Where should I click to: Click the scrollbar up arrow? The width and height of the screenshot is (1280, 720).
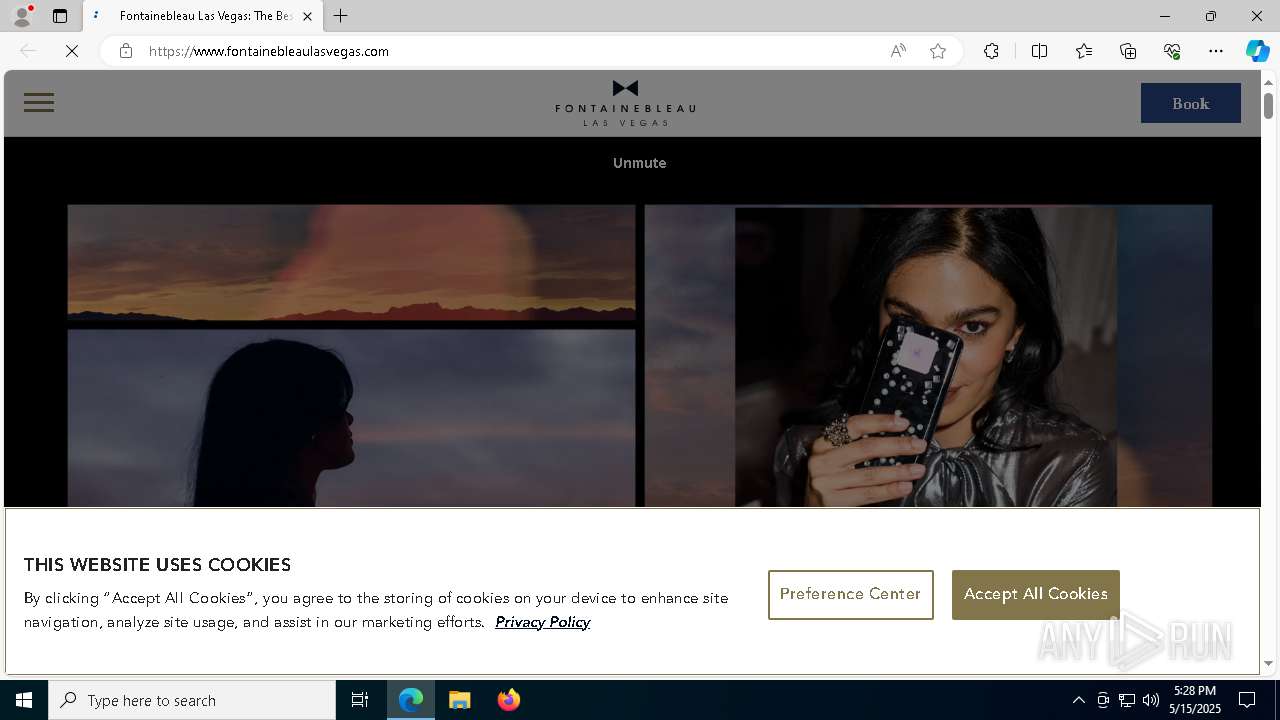pos(1268,81)
